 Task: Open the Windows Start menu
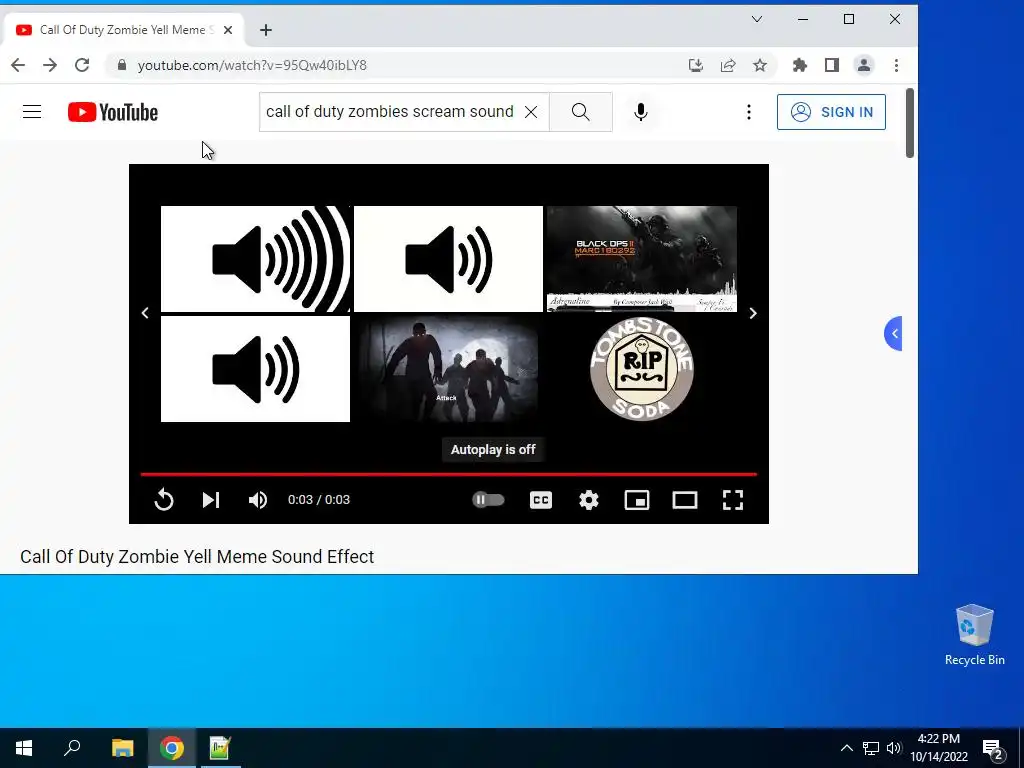click(x=24, y=748)
